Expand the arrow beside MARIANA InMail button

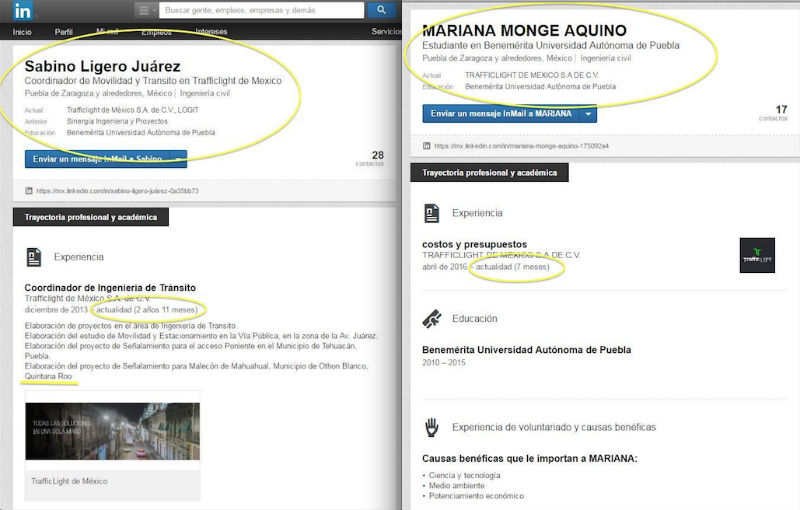click(x=588, y=114)
